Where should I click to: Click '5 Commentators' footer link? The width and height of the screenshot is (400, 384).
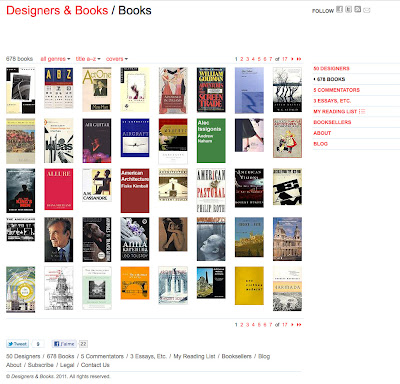(102, 356)
